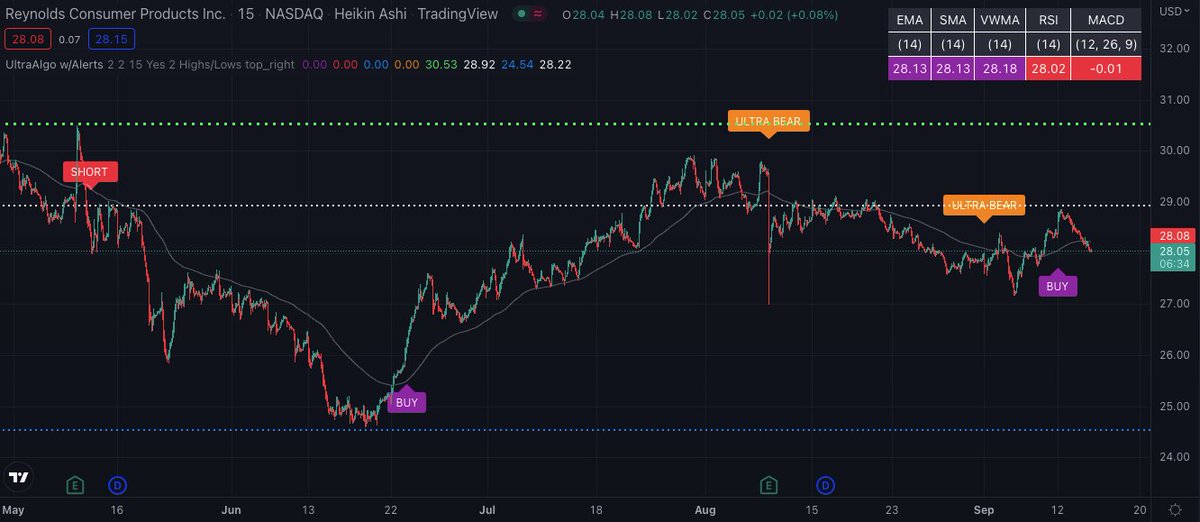
Task: Select the SHORT signal label
Action: (91, 172)
